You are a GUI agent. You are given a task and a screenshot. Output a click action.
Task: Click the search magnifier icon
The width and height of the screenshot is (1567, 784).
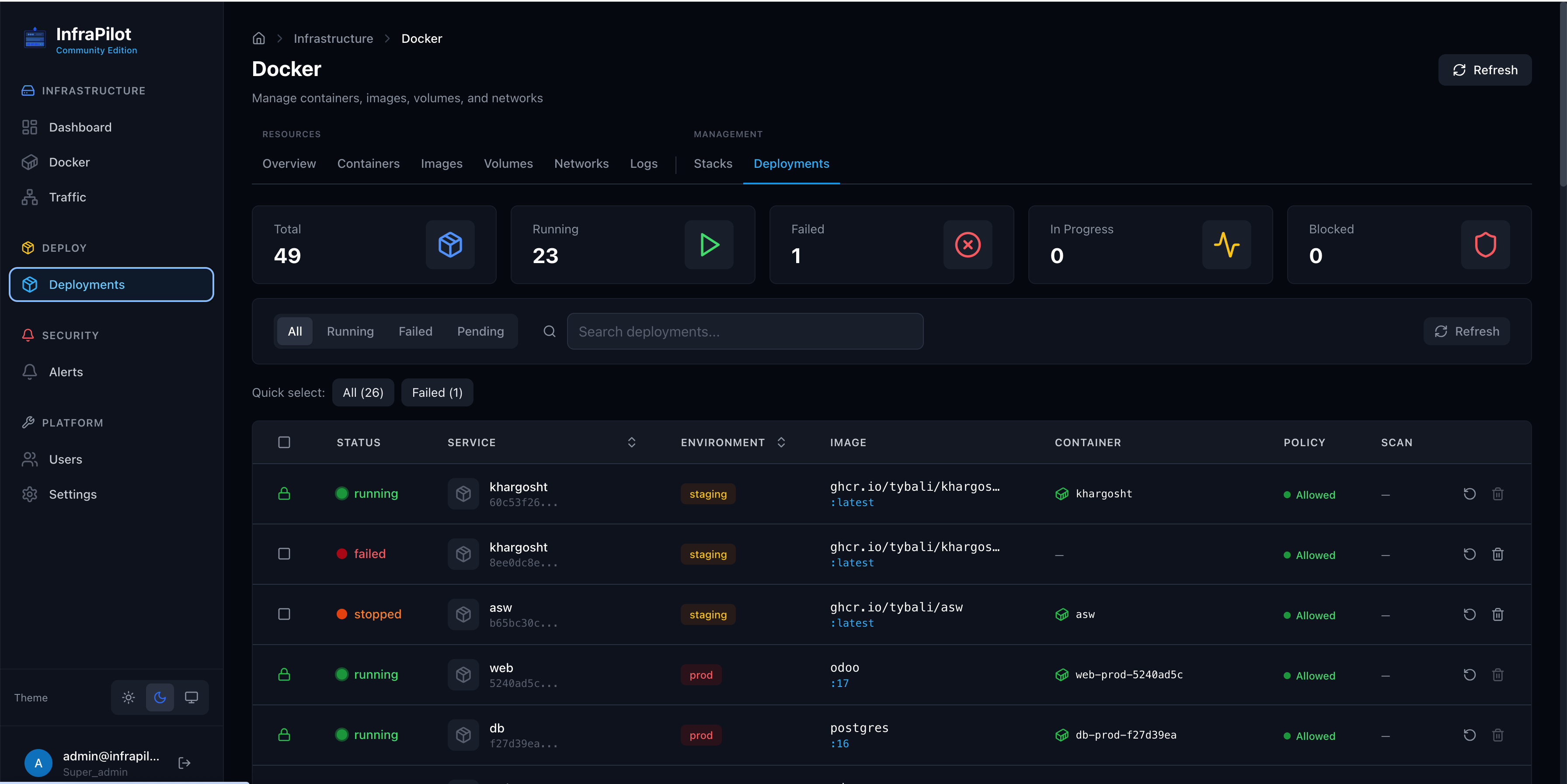[x=549, y=332]
